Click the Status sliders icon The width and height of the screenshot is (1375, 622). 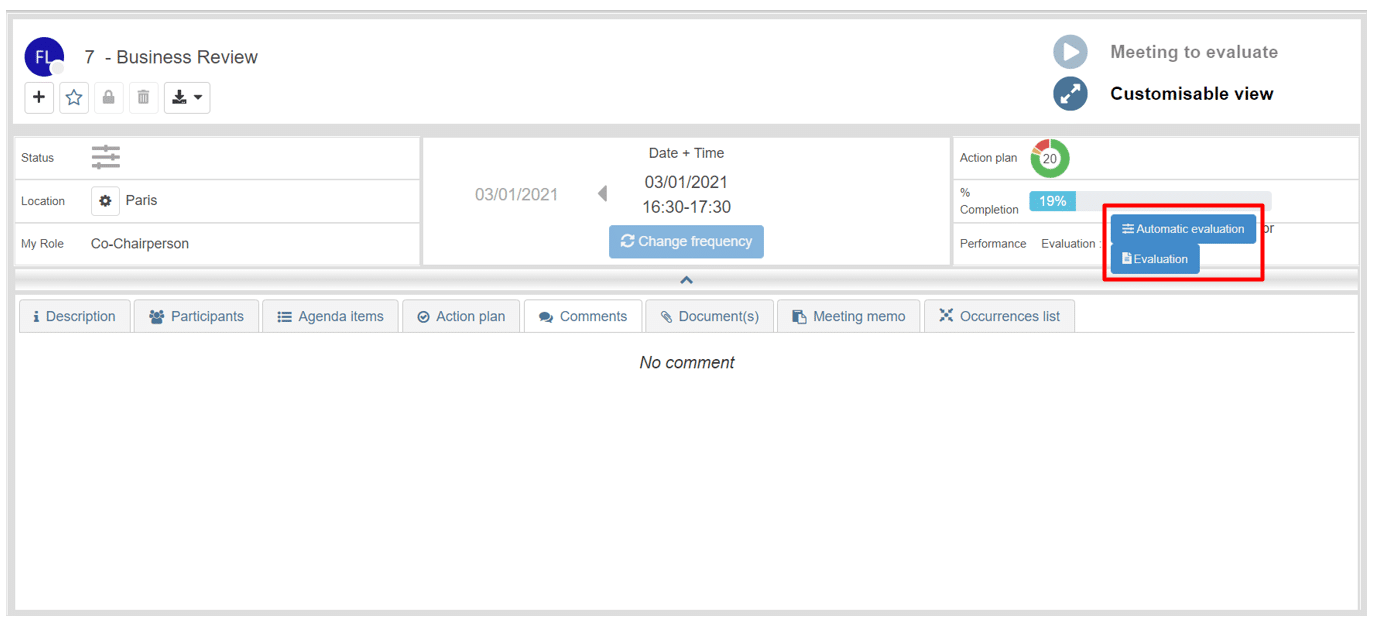coord(106,157)
